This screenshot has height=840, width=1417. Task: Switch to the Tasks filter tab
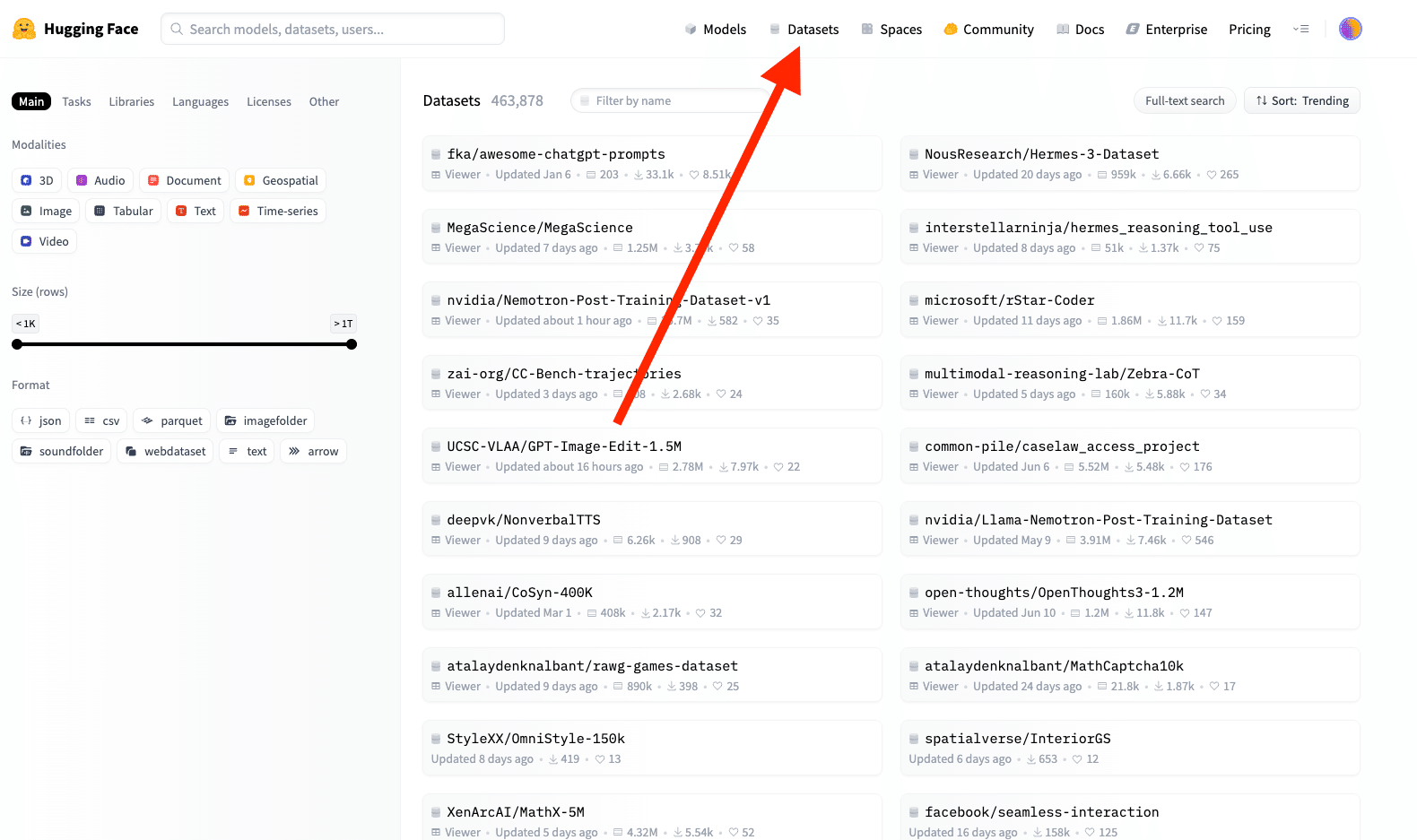(76, 101)
